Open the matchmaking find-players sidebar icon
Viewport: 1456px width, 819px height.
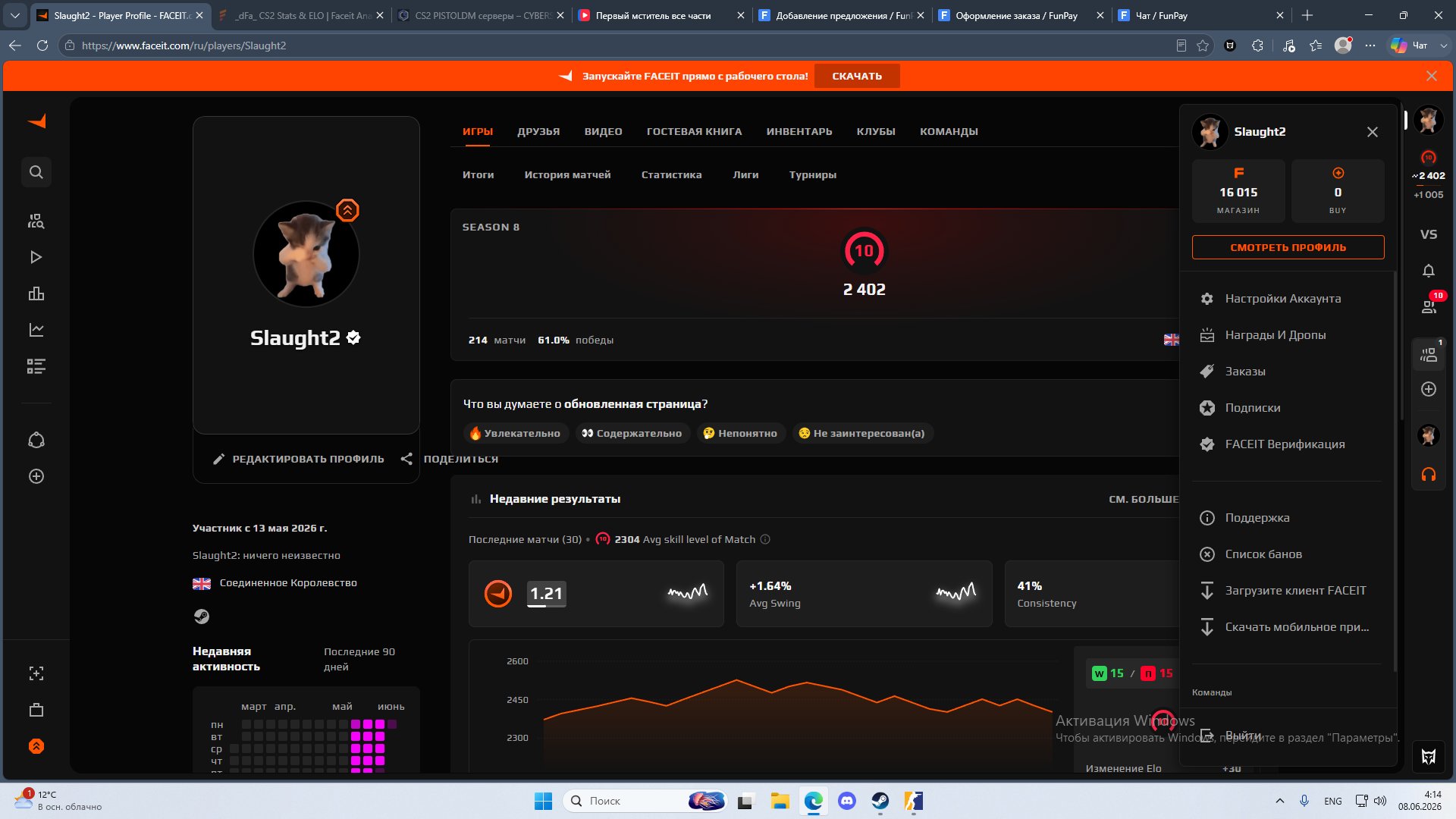pos(36,221)
